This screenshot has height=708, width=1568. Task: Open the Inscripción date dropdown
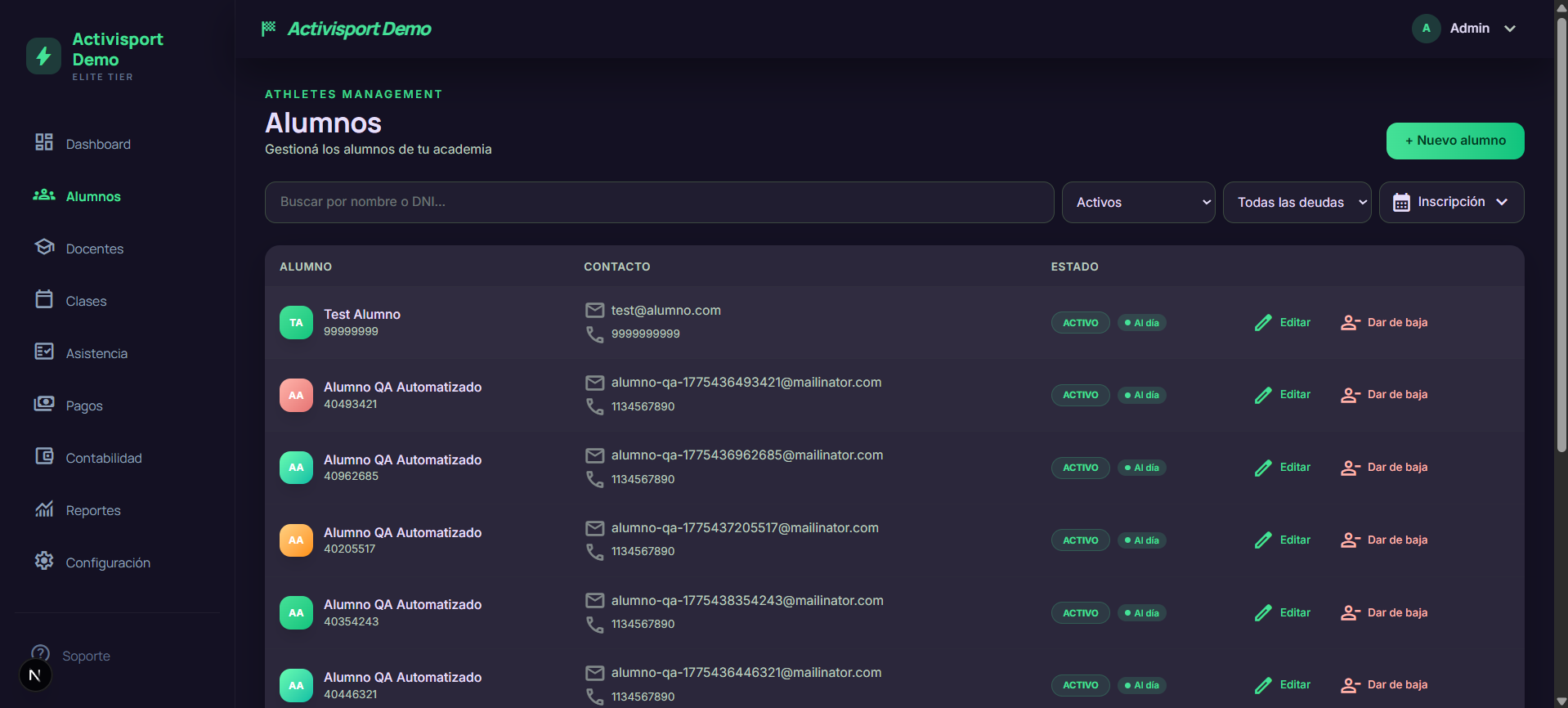[x=1451, y=202]
